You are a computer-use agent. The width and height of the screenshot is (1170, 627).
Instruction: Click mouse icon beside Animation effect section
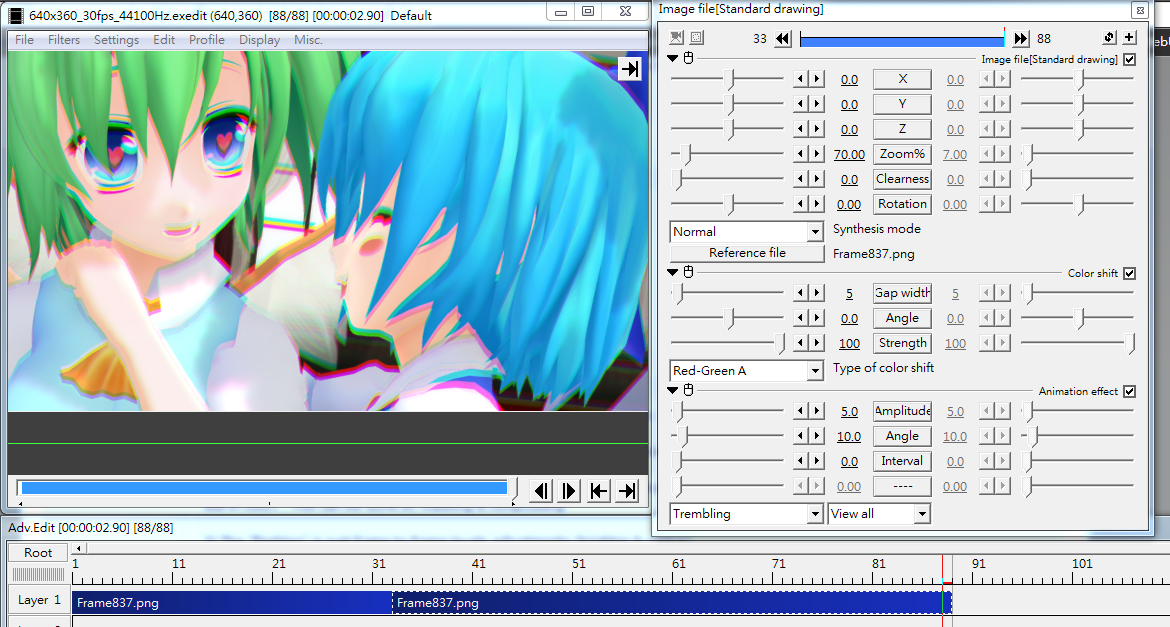689,390
